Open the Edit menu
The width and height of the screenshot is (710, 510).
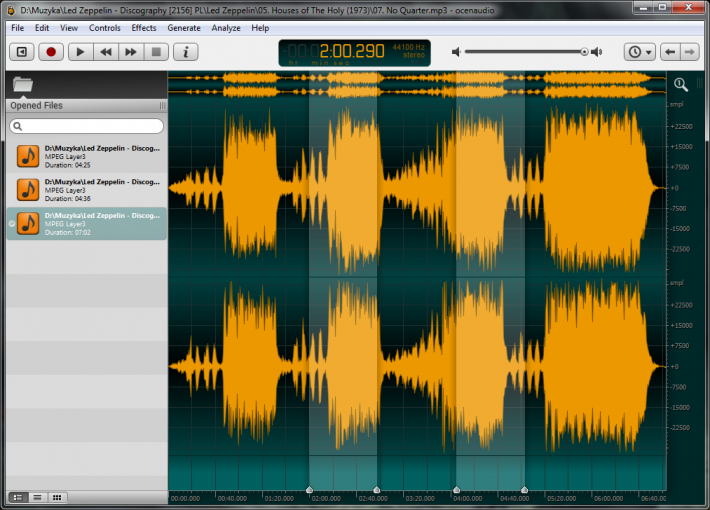(42, 28)
